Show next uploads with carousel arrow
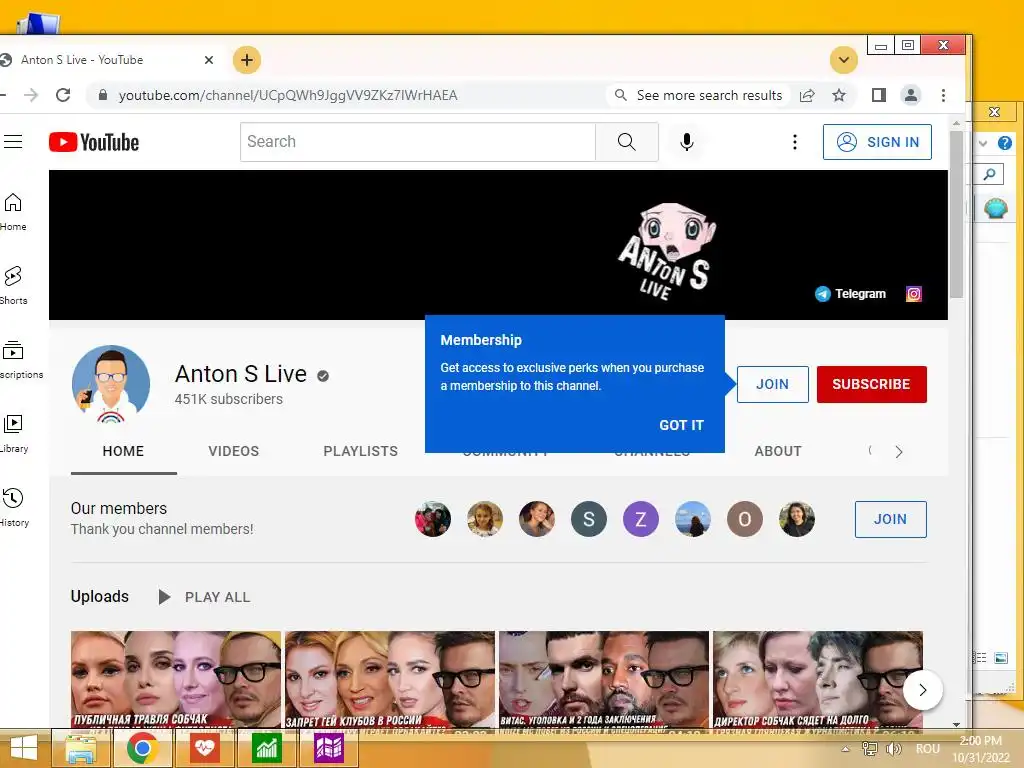The image size is (1024, 768). (922, 690)
